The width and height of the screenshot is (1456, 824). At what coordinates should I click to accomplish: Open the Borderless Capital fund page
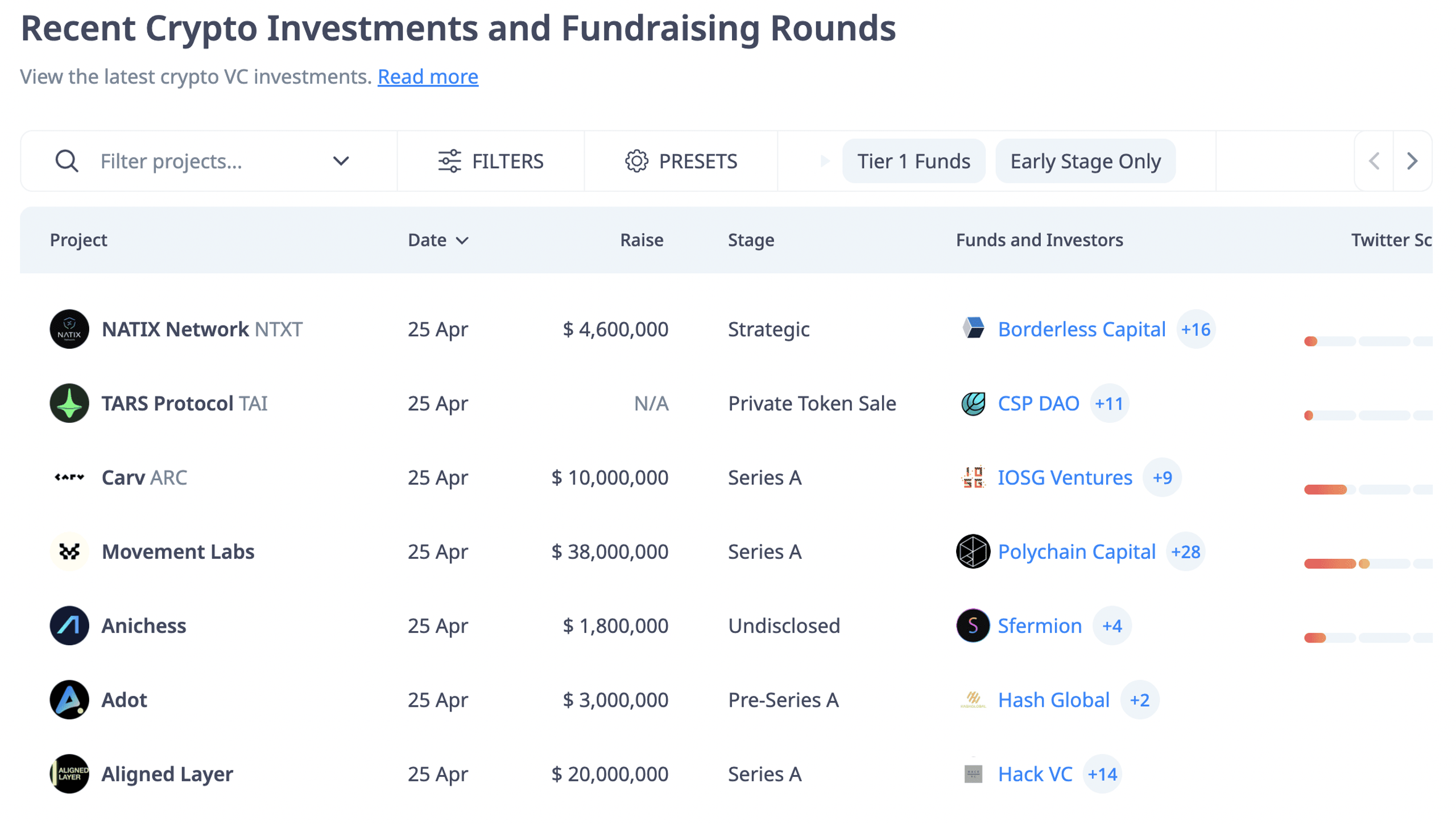pyautogui.click(x=1081, y=329)
